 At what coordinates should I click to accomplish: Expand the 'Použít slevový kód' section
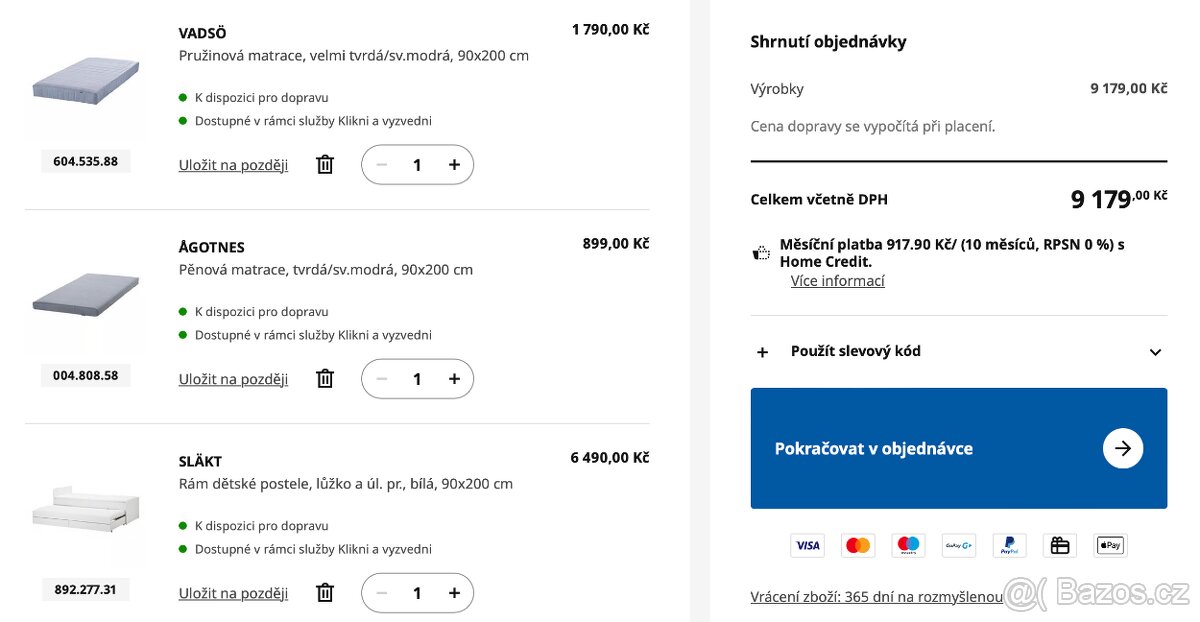point(761,351)
